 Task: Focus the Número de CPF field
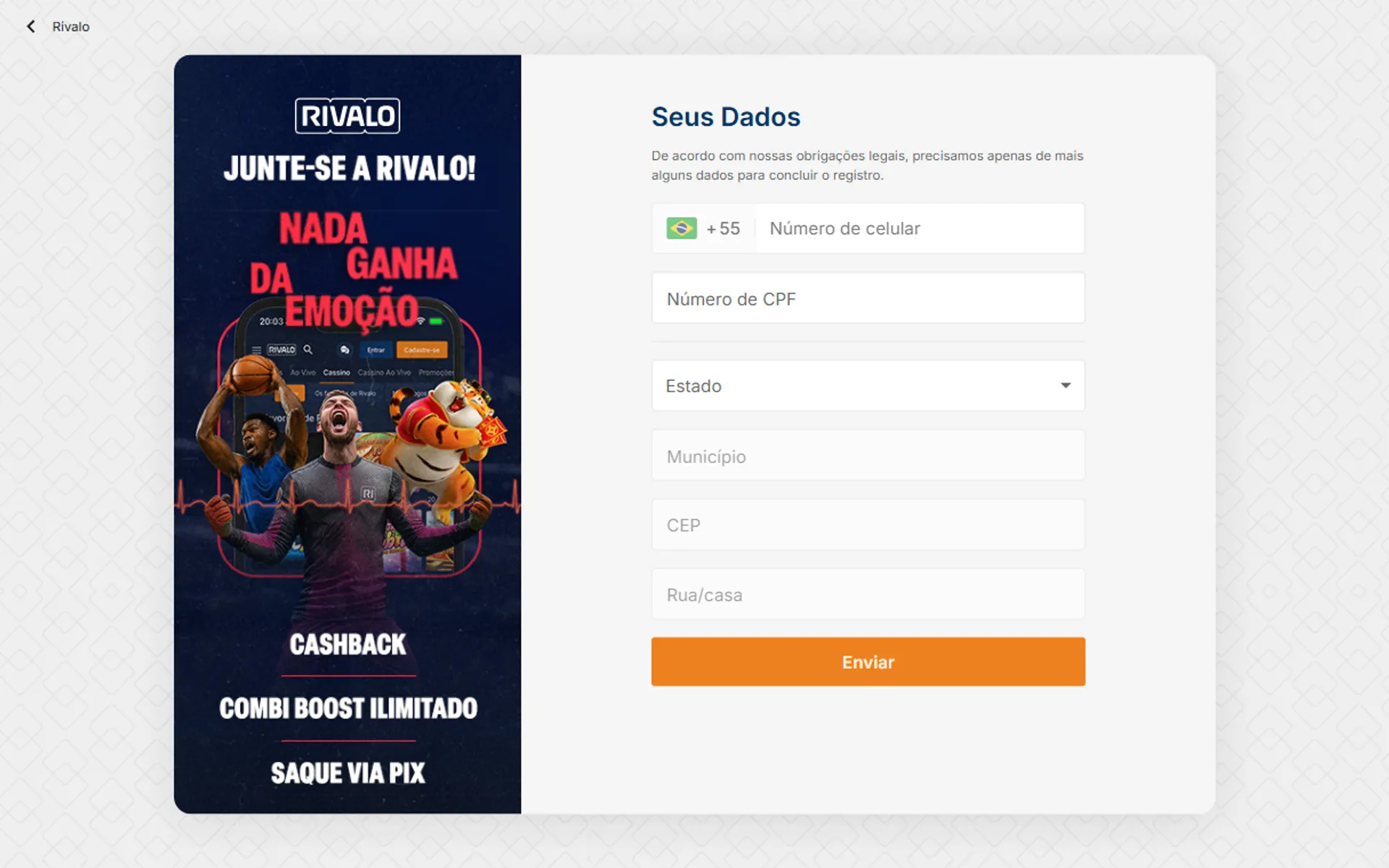868,298
